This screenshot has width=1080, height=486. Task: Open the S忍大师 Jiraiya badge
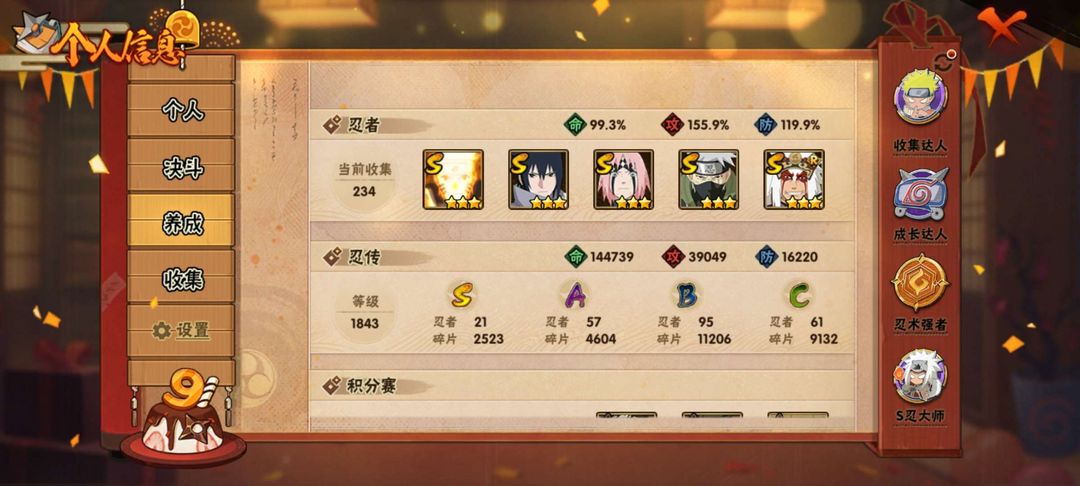(x=920, y=376)
